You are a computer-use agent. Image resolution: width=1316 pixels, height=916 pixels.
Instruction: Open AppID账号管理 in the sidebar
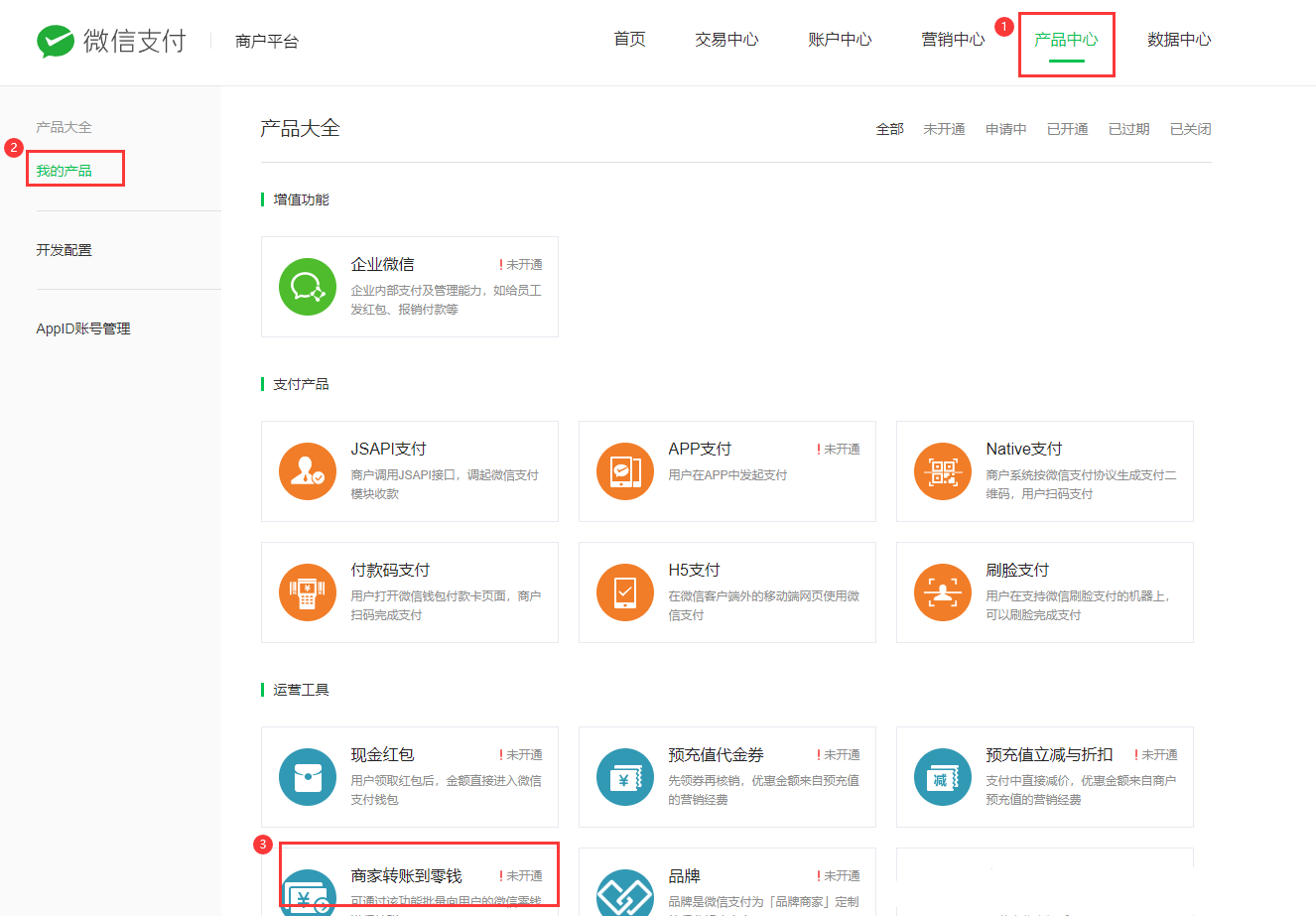pos(83,328)
